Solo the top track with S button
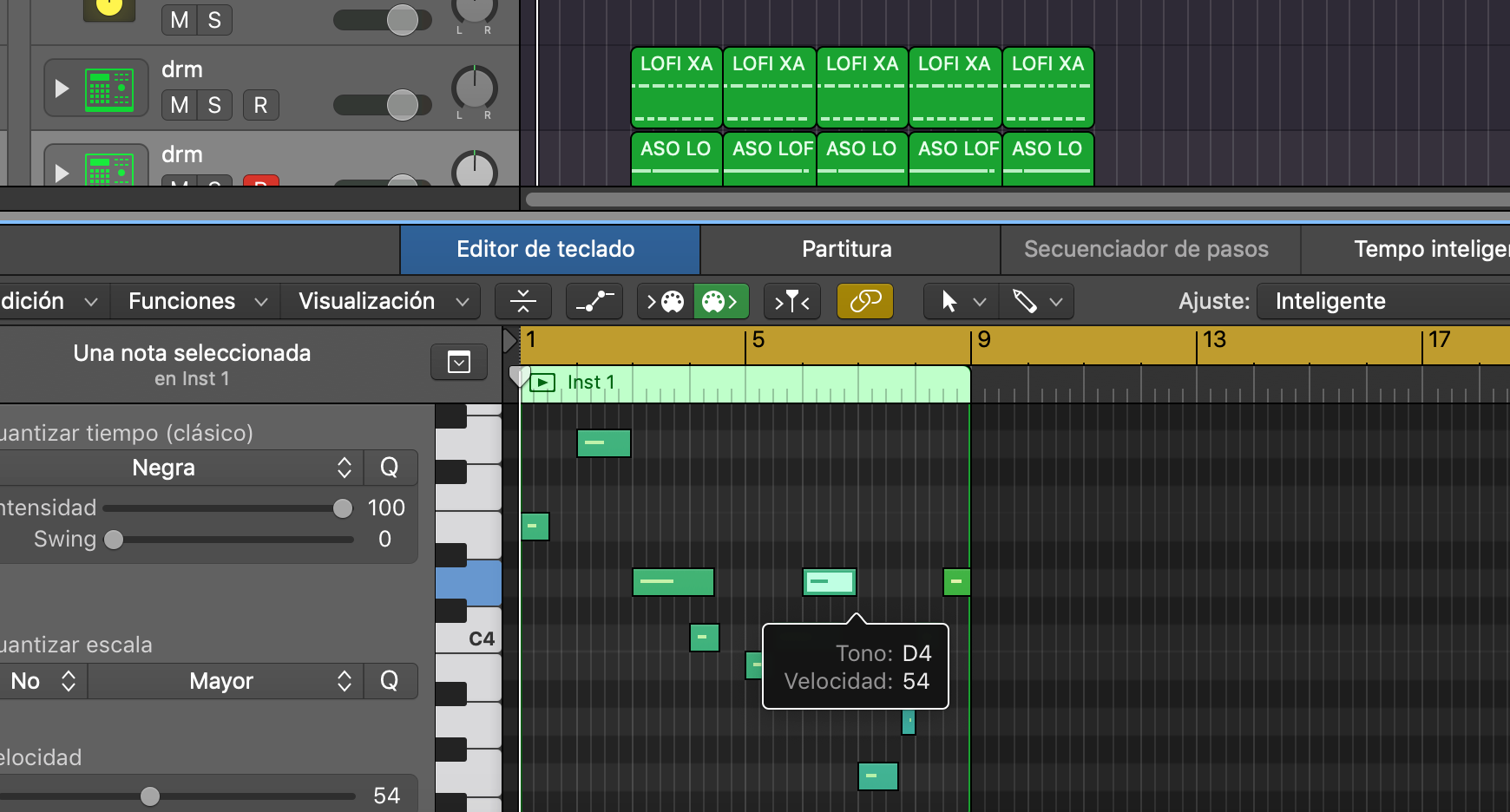The image size is (1510, 812). click(x=214, y=19)
